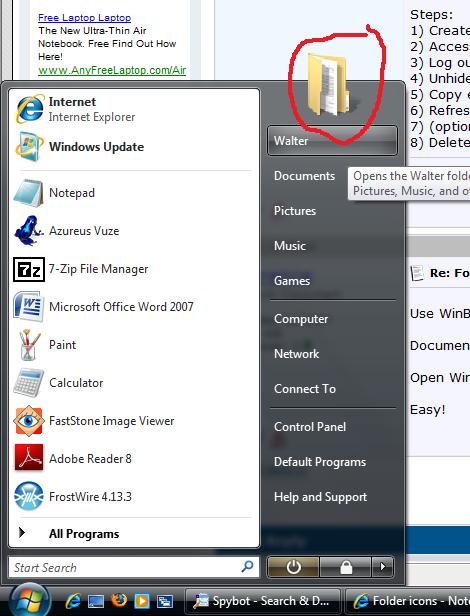Open Notepad from the program list
Viewport: 470px width, 616px height.
click(134, 193)
